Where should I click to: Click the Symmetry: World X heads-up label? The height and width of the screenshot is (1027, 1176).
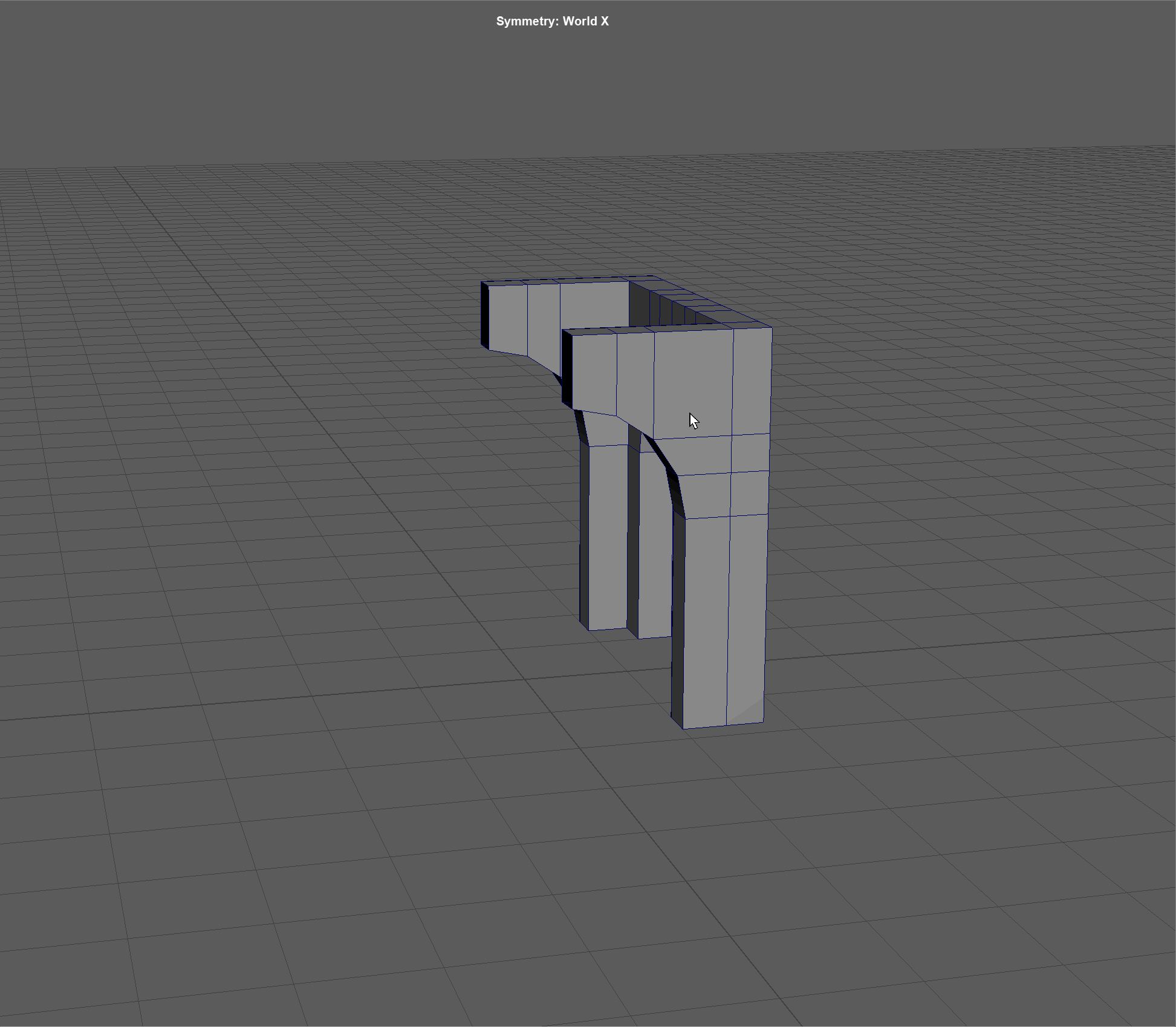pos(552,21)
